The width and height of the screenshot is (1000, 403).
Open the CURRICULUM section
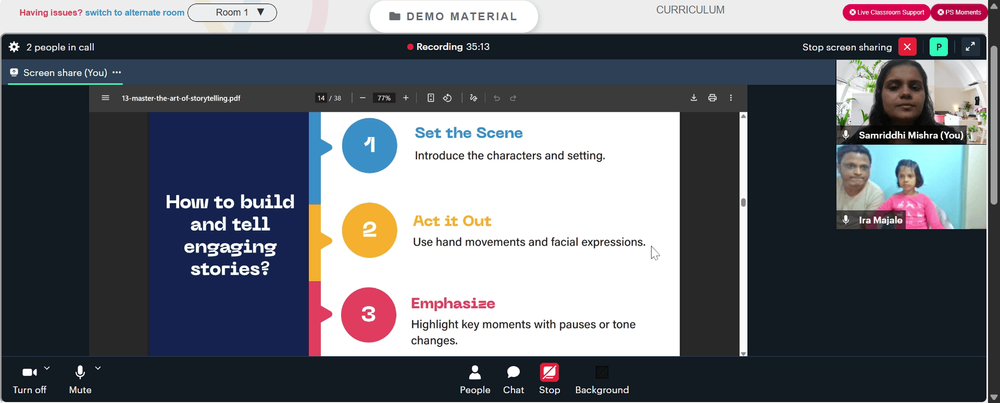click(690, 10)
